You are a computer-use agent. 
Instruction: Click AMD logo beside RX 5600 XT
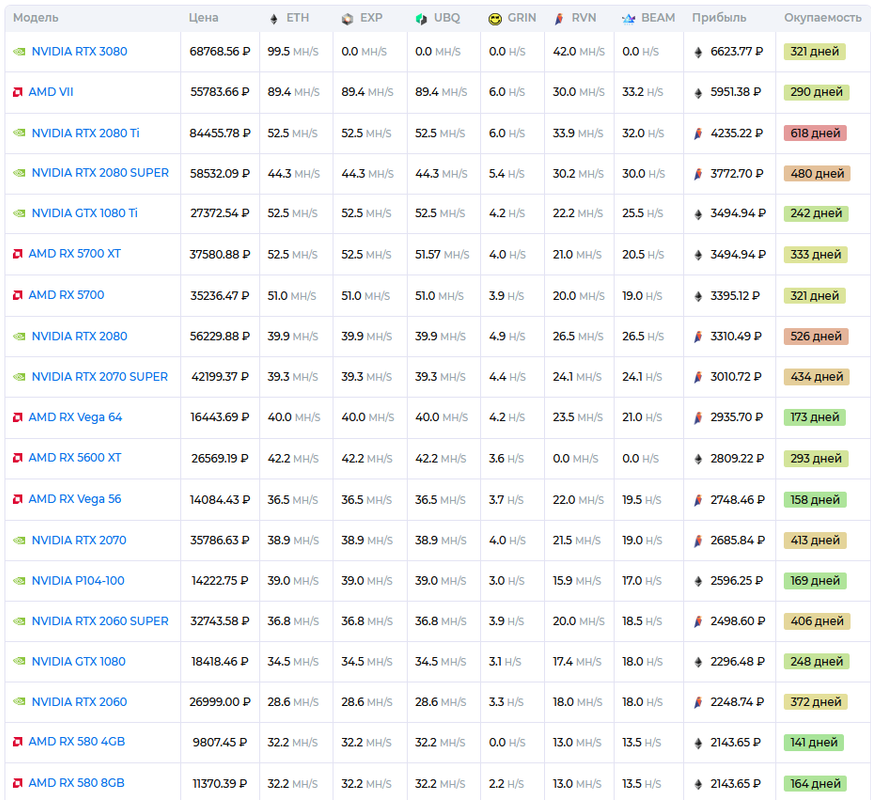pyautogui.click(x=18, y=458)
